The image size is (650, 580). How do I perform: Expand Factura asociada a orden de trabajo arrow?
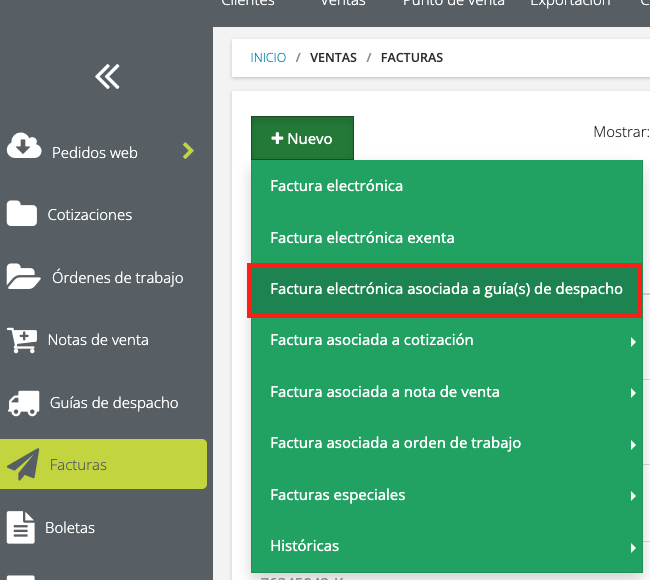point(633,445)
